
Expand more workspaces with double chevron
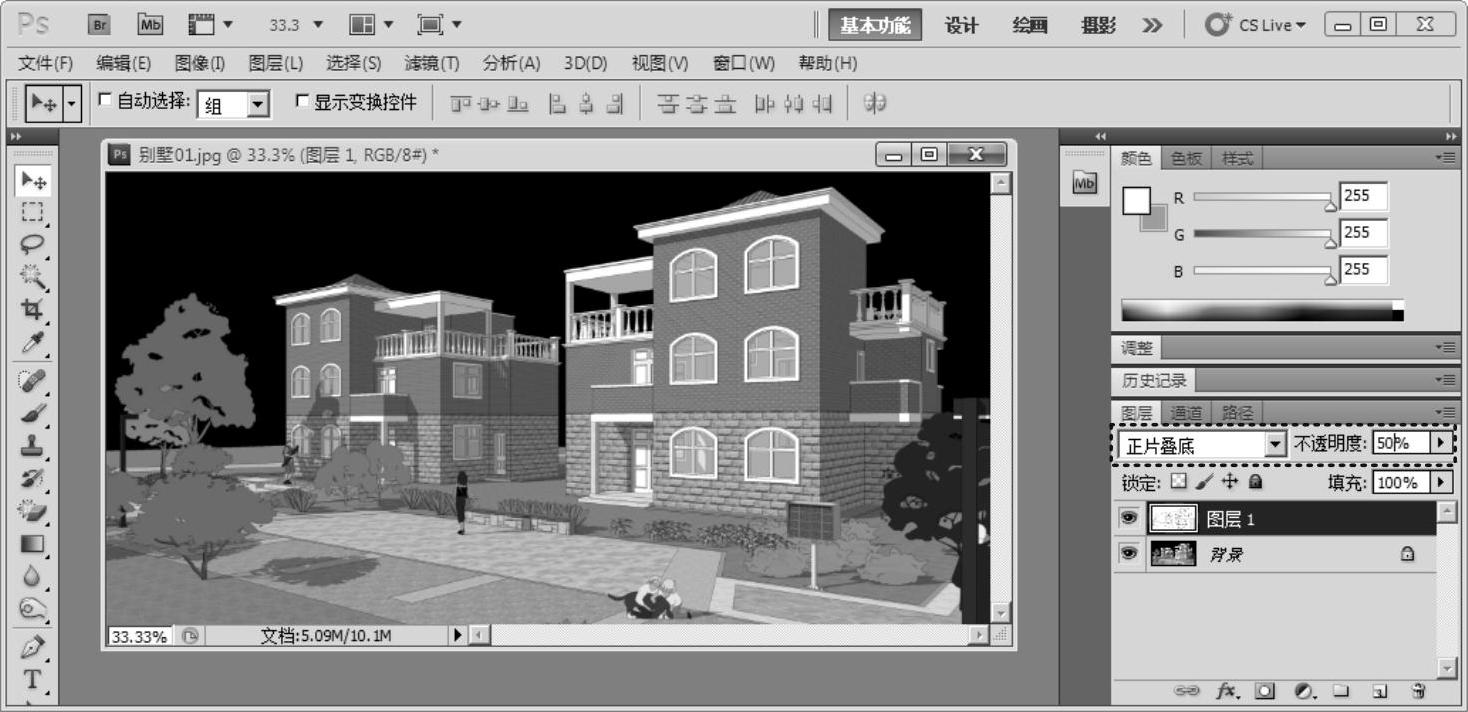pyautogui.click(x=1152, y=25)
